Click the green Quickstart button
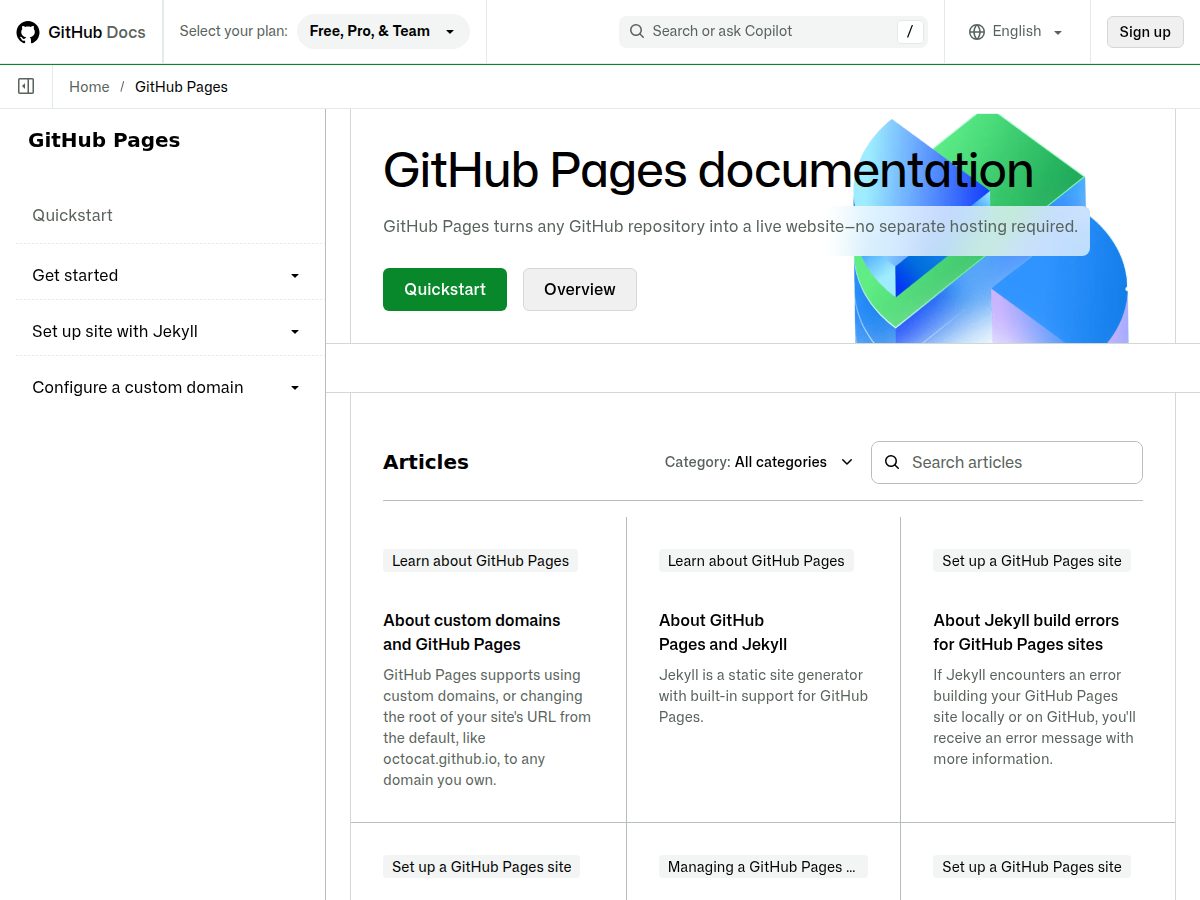 click(445, 289)
